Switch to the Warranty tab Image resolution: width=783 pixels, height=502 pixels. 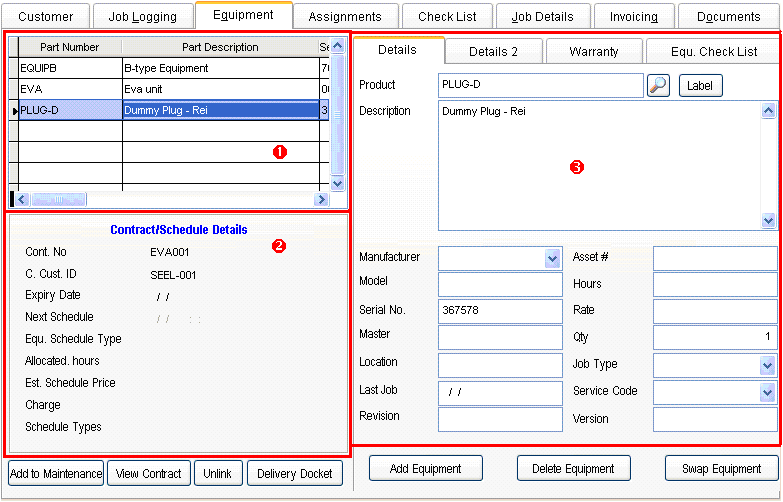tap(593, 52)
